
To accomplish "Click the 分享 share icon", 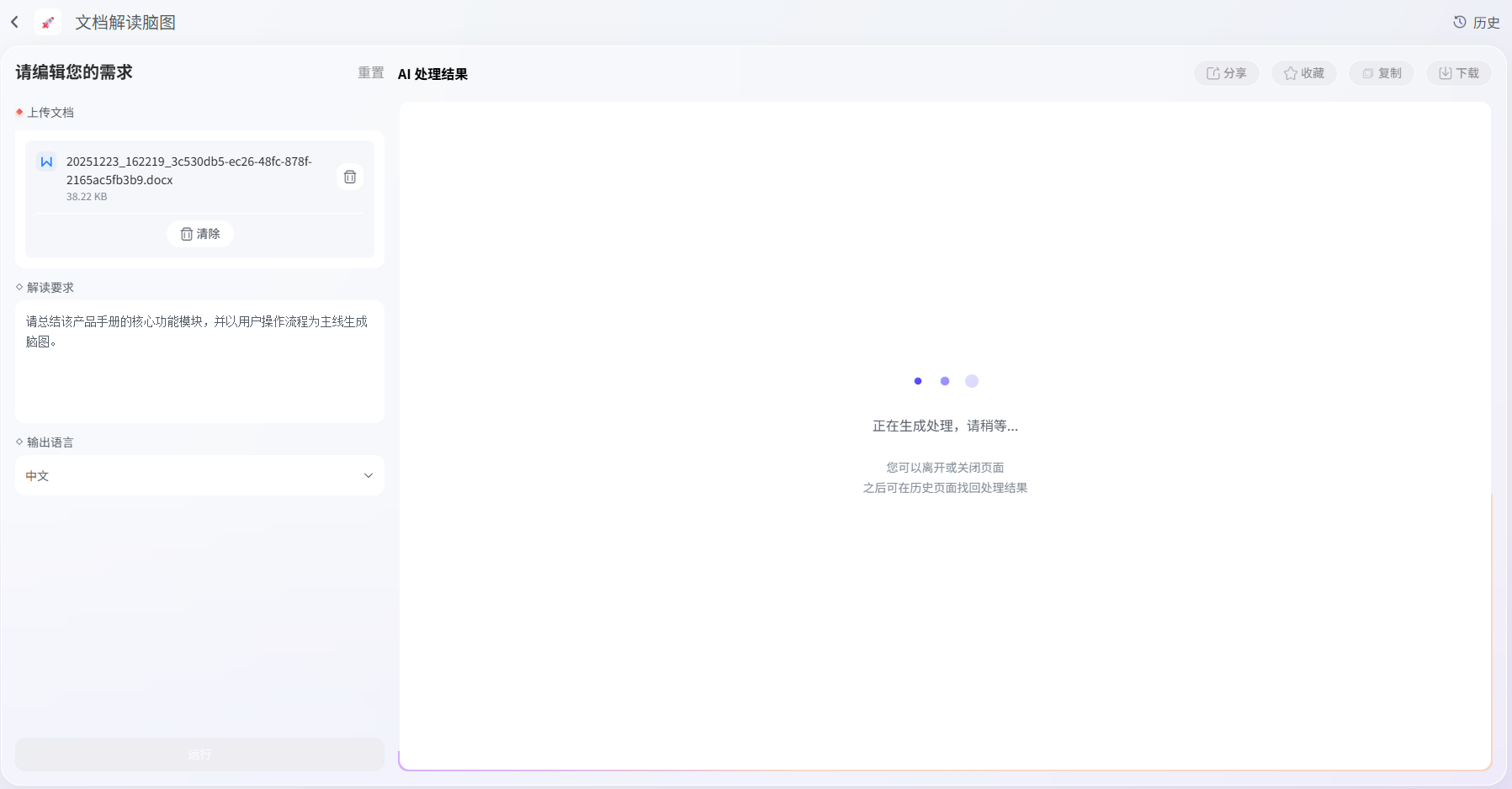I will coord(1213,73).
